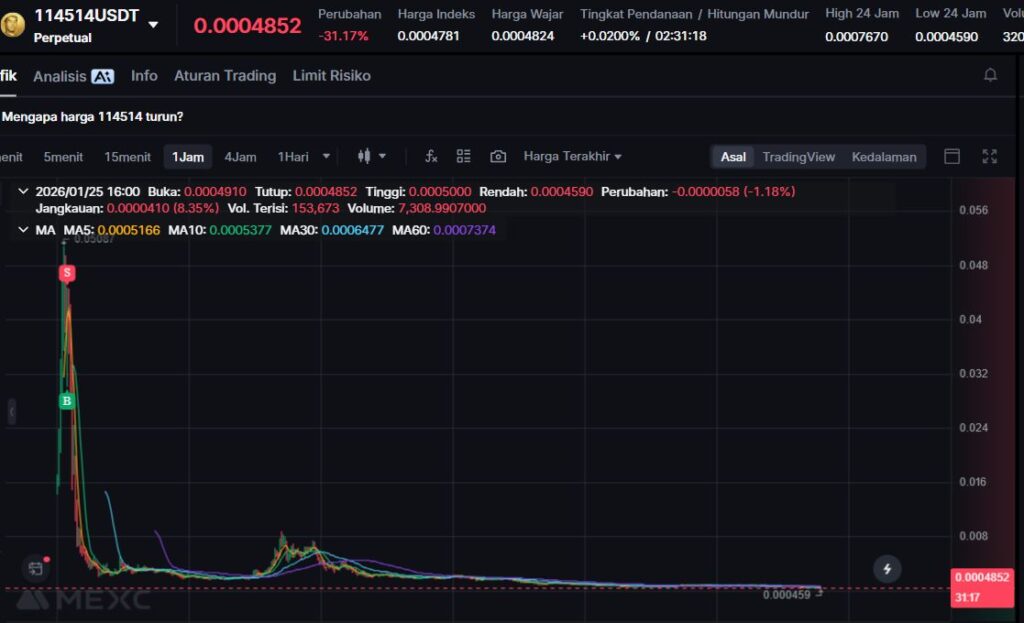The image size is (1024, 623).
Task: Click 'Mengapa harga 114514 turun?' link
Action: 93,117
